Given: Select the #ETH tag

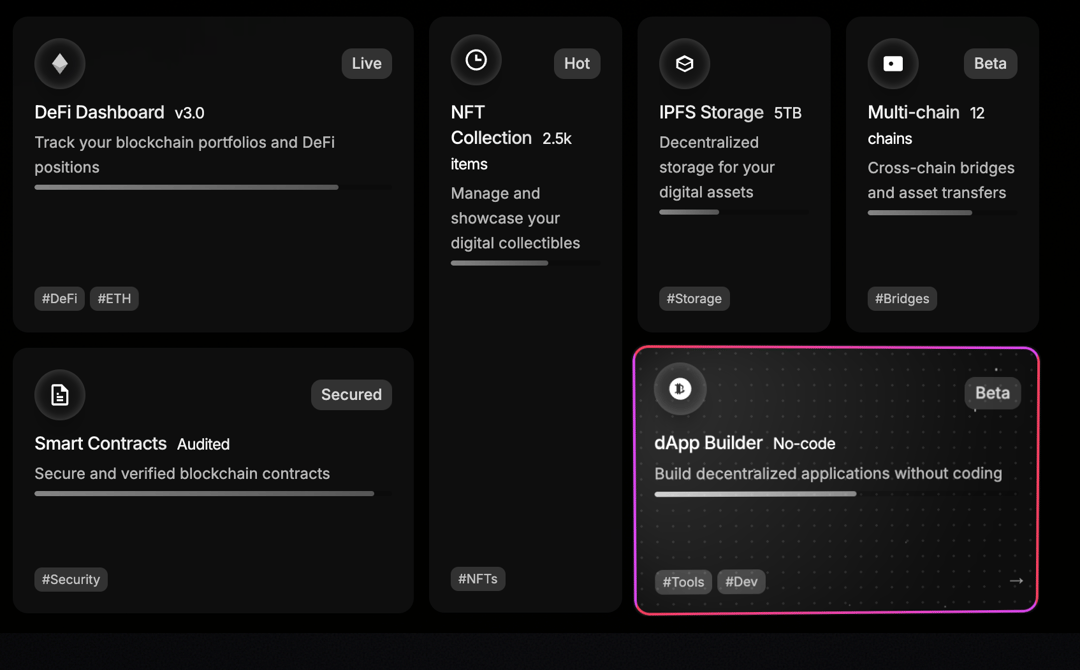Looking at the screenshot, I should pos(114,299).
